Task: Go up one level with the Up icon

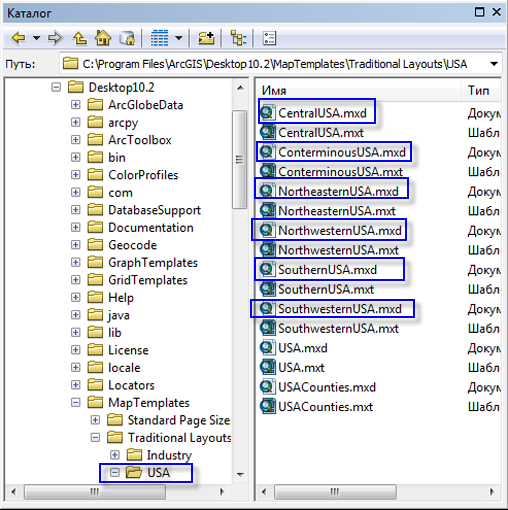Action: (x=80, y=38)
